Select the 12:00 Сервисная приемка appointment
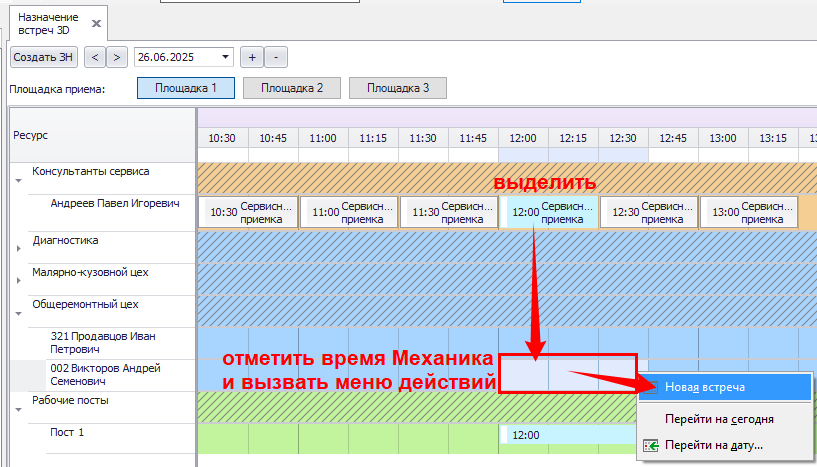This screenshot has height=467, width=817. point(548,212)
